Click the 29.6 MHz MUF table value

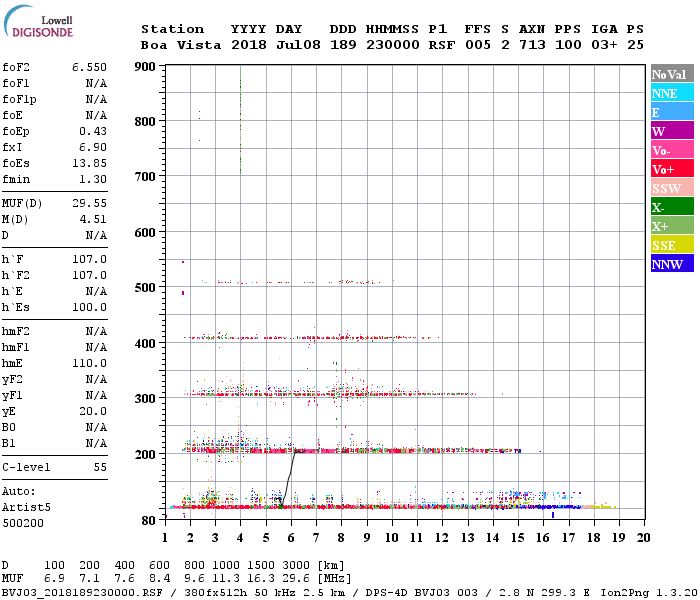297,579
